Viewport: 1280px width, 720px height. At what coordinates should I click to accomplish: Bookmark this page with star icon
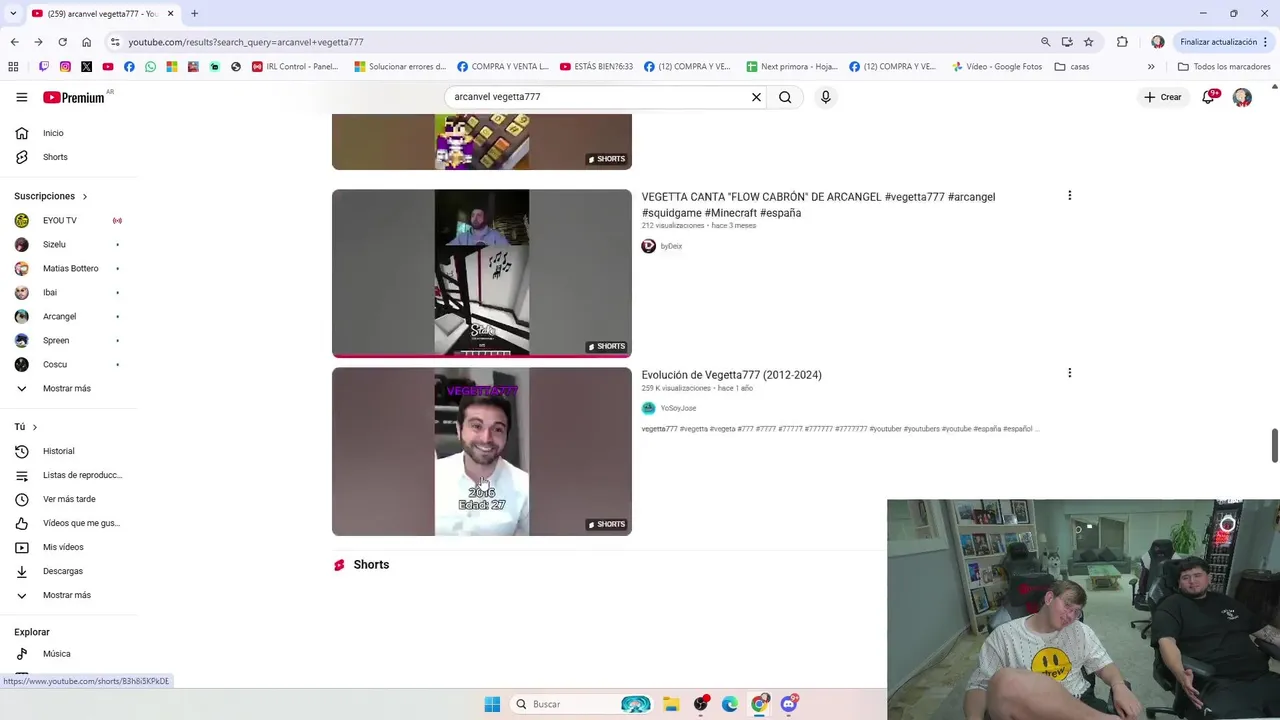click(1089, 42)
